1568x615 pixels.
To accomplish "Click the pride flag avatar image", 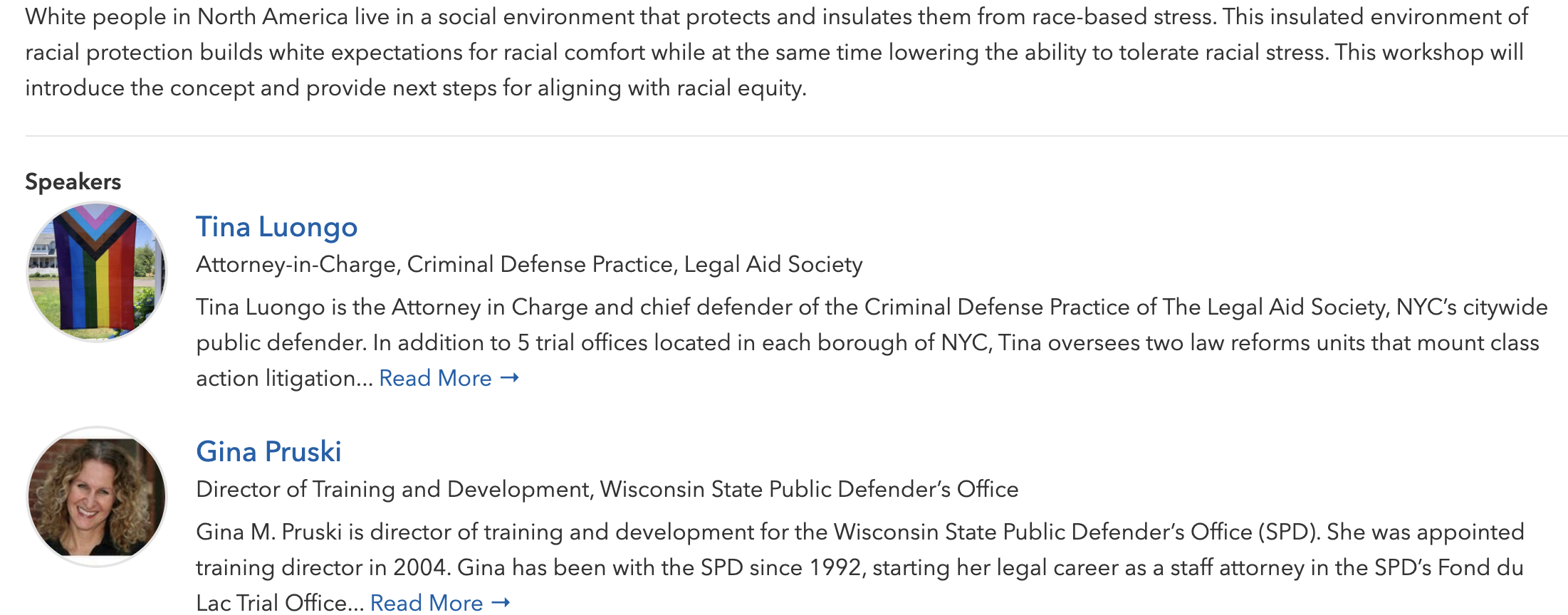I will [96, 272].
